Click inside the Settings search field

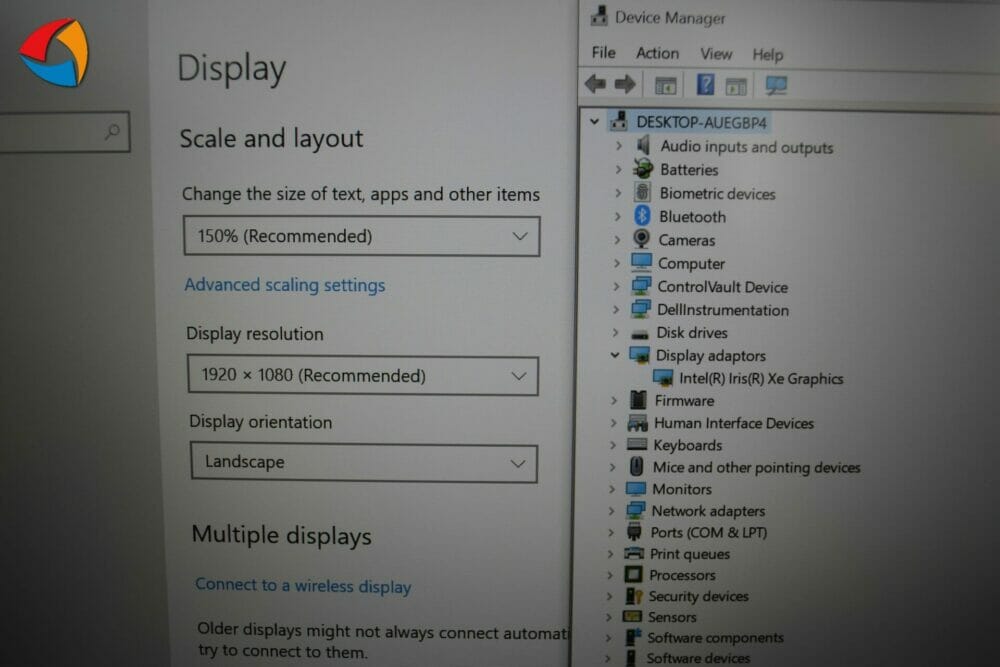coord(64,131)
